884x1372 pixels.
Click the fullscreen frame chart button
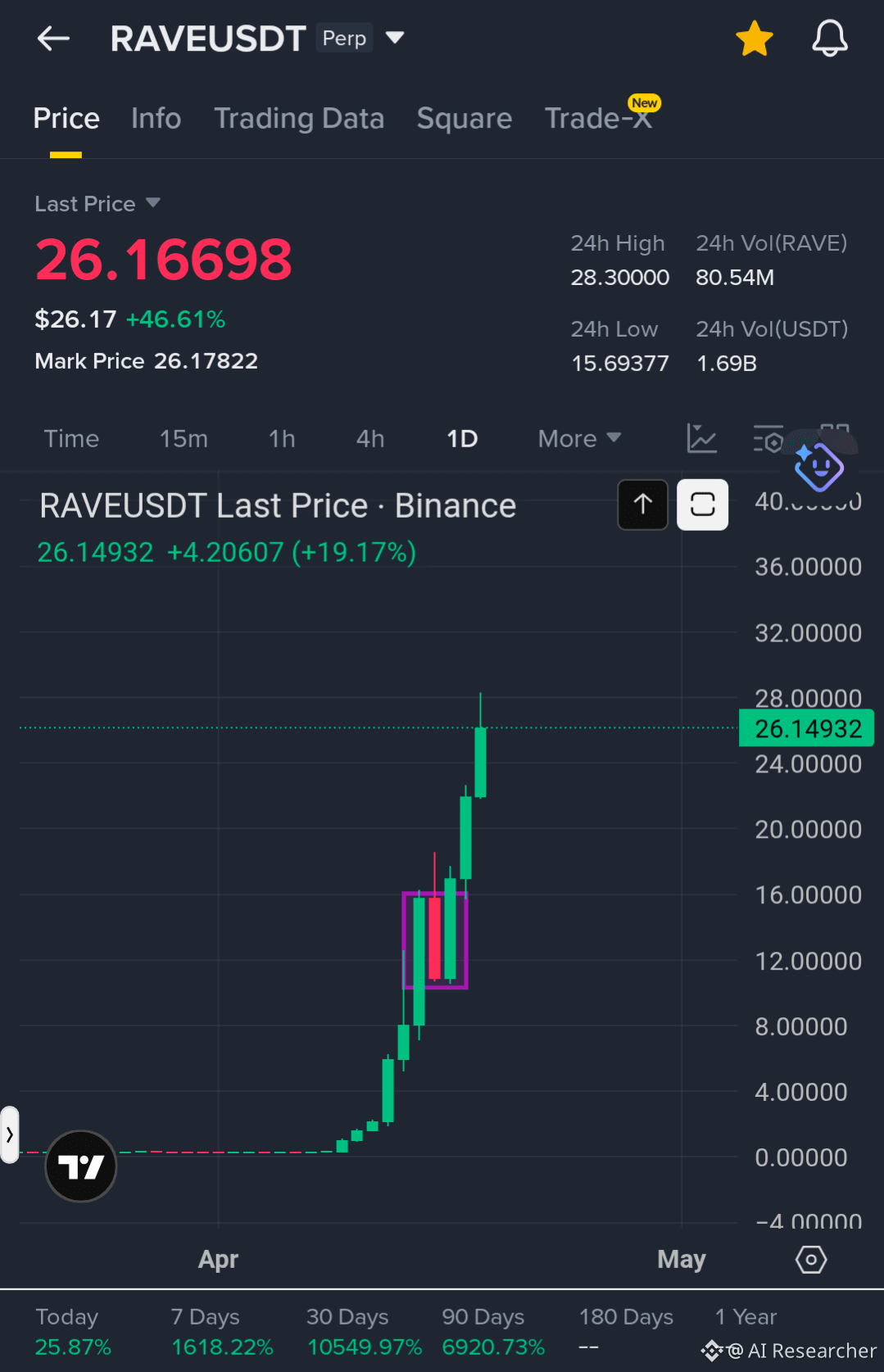[x=703, y=505]
